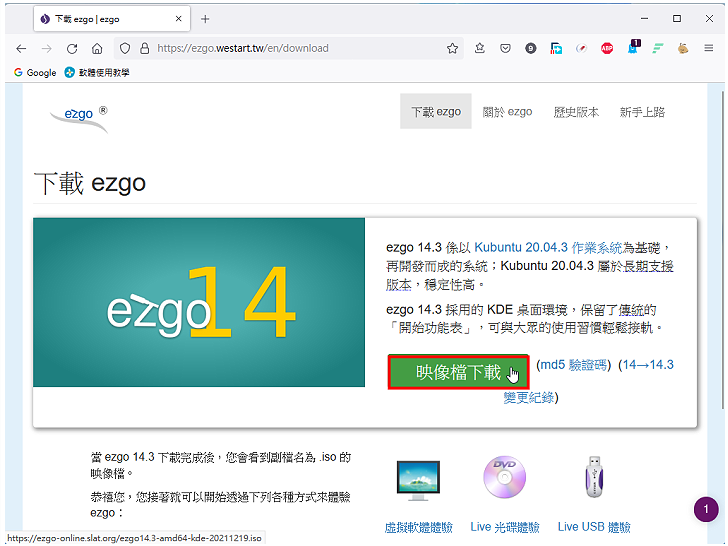Screen dimensions: 728x546
Task: Follow the Kubuntu 20.04.3 作業系統 link
Action: point(548,247)
